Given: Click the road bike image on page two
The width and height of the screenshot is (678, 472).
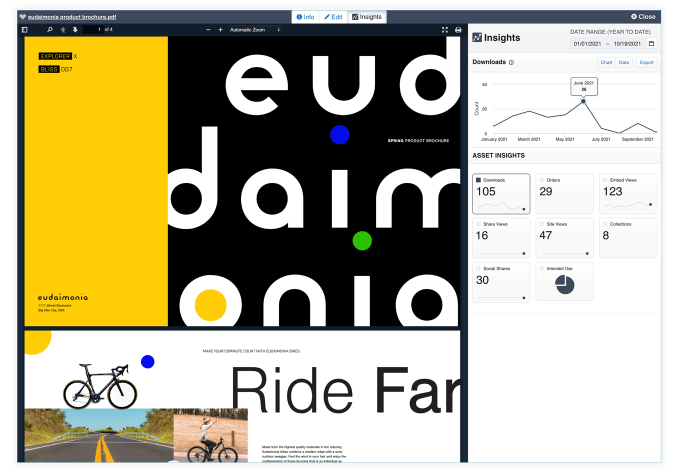Looking at the screenshot, I should 100,386.
